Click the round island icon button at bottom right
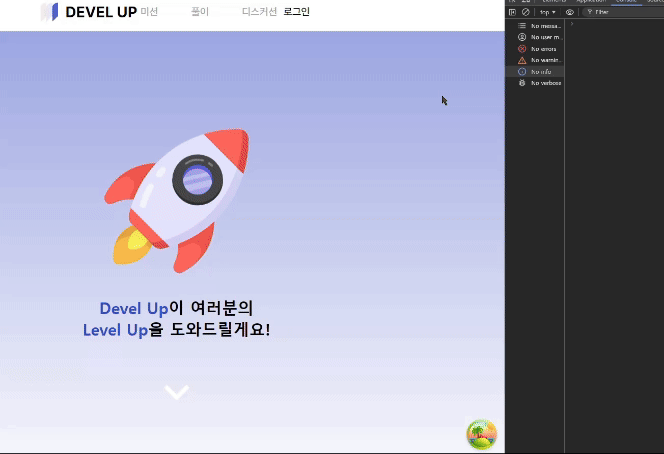Screen dimensions: 664x454 [481, 434]
